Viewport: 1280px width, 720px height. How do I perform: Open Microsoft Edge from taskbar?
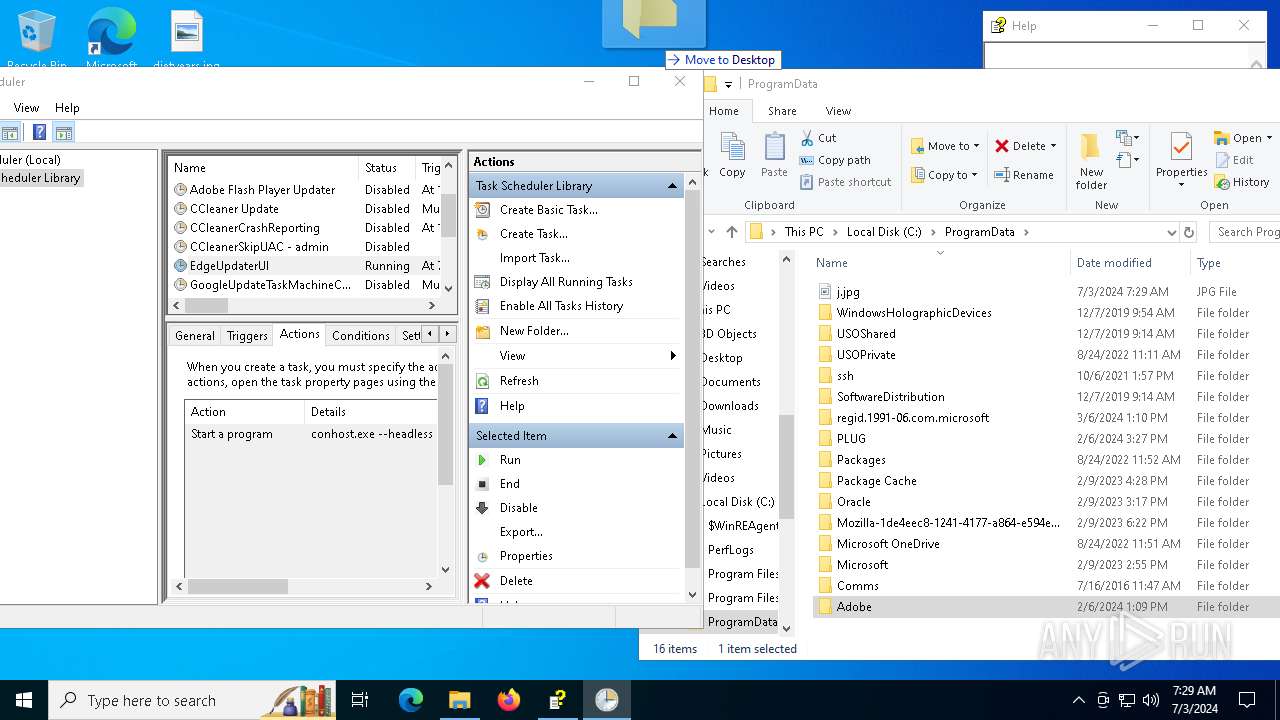411,700
